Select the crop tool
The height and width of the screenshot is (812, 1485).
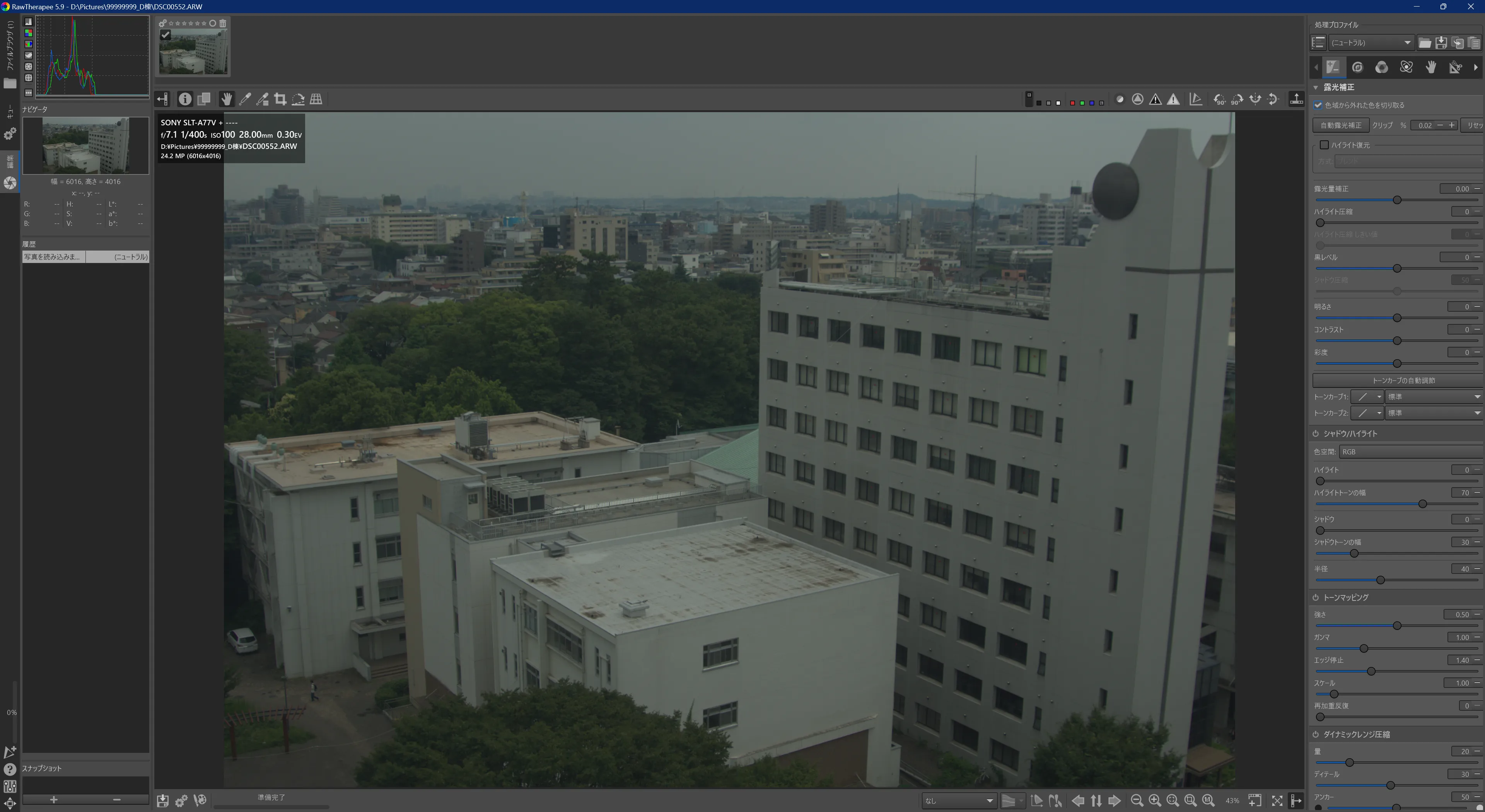280,99
